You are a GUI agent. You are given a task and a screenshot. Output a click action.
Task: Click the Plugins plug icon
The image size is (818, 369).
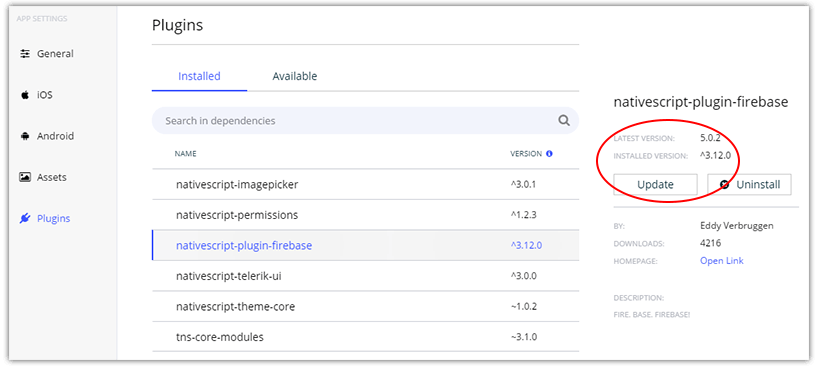[x=25, y=219]
